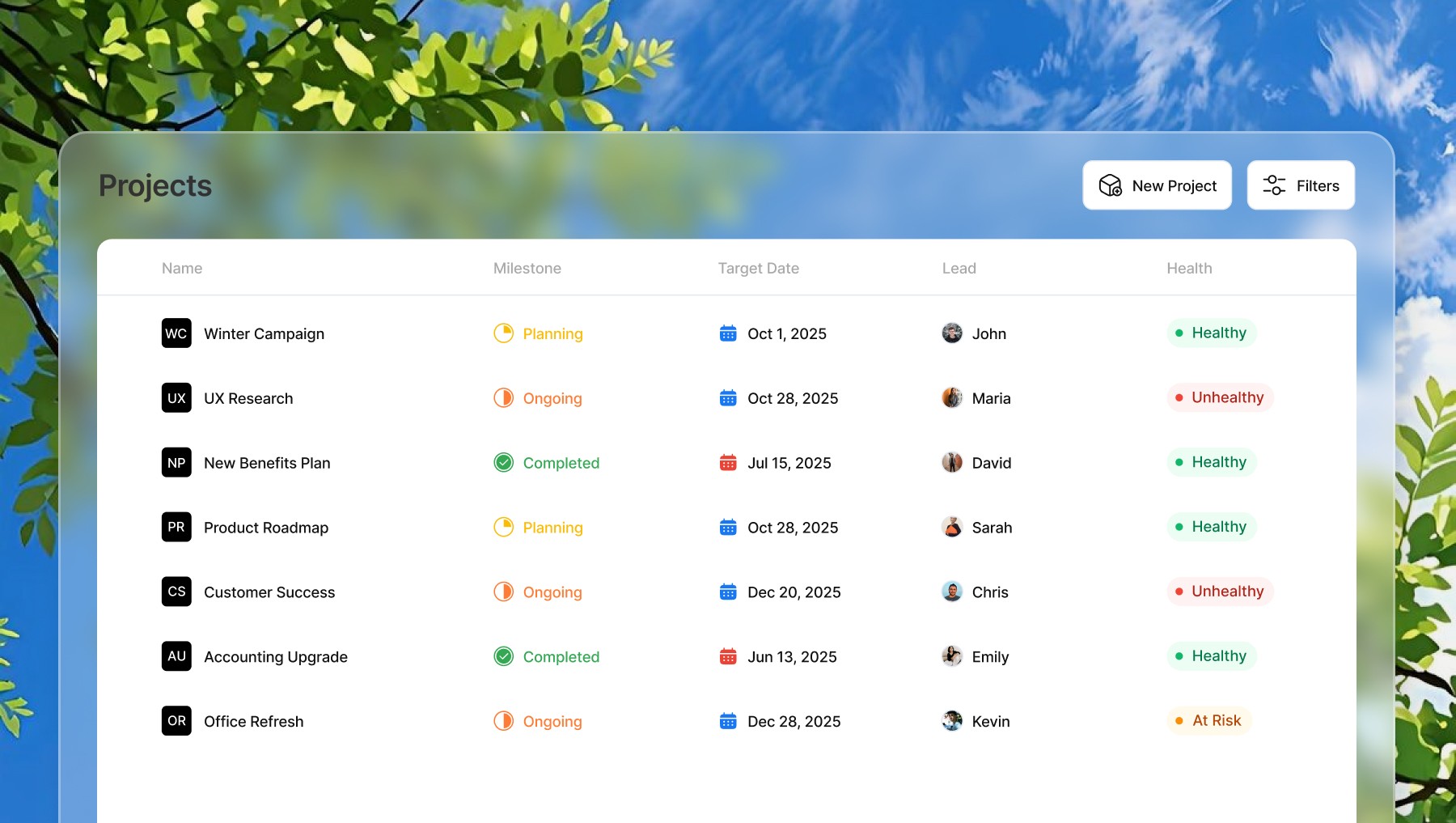Sort by the Name column header
Screen dimensions: 1456x823
(182, 268)
